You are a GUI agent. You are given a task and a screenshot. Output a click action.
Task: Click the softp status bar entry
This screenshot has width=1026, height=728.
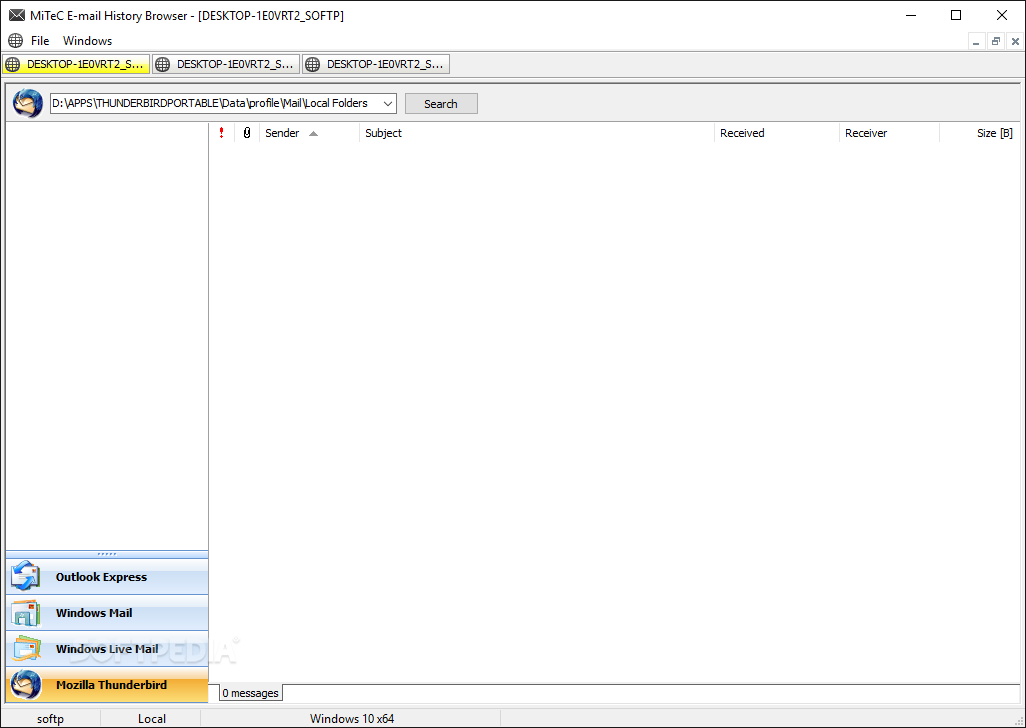tap(50, 718)
